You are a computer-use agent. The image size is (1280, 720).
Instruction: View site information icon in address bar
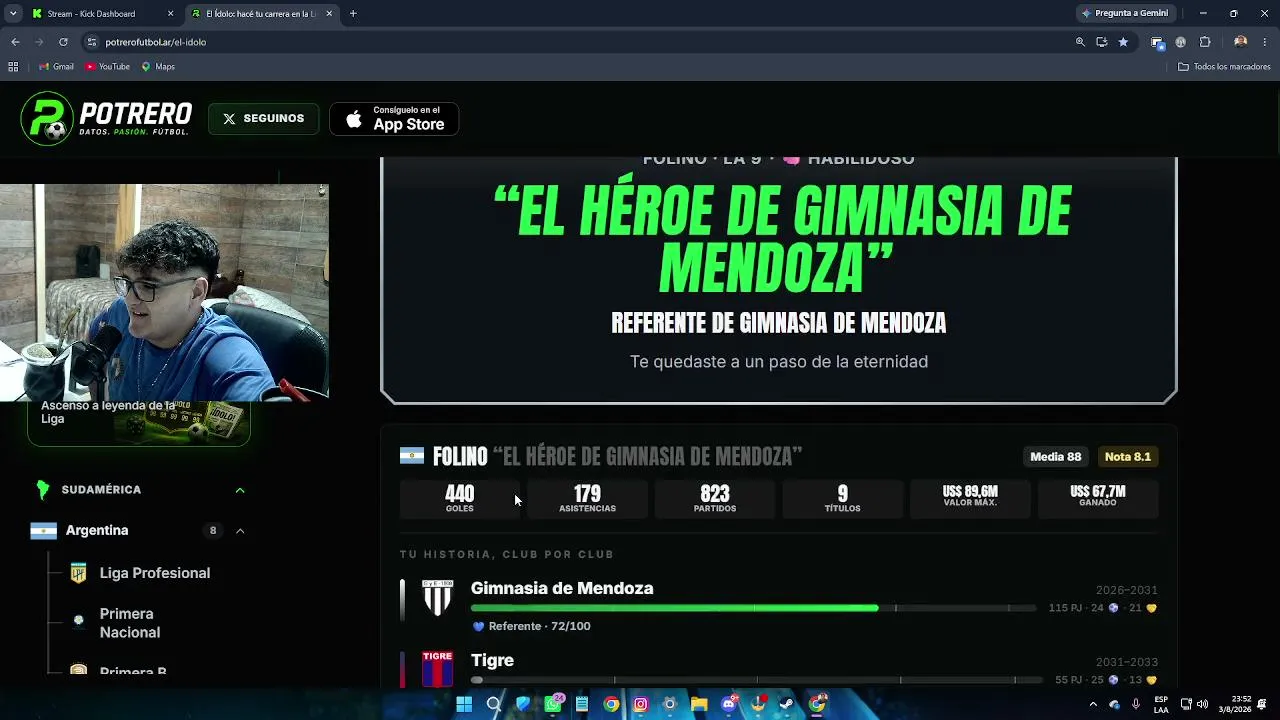(92, 42)
